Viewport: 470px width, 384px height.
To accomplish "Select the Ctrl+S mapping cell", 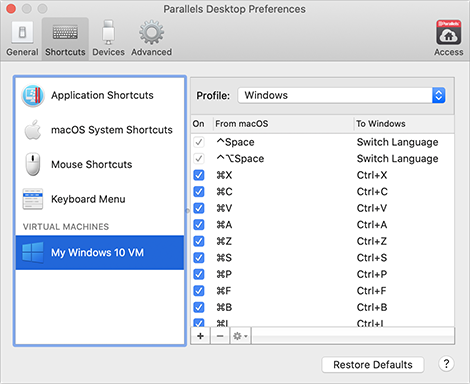I will point(372,258).
